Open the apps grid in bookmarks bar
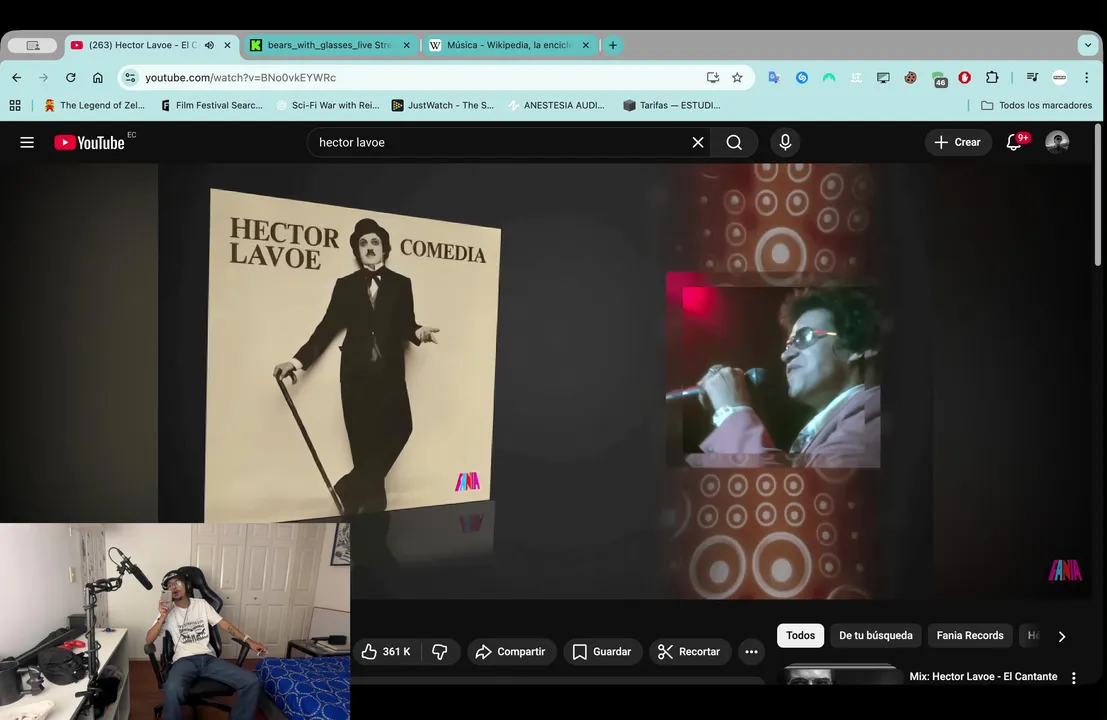 [15, 105]
